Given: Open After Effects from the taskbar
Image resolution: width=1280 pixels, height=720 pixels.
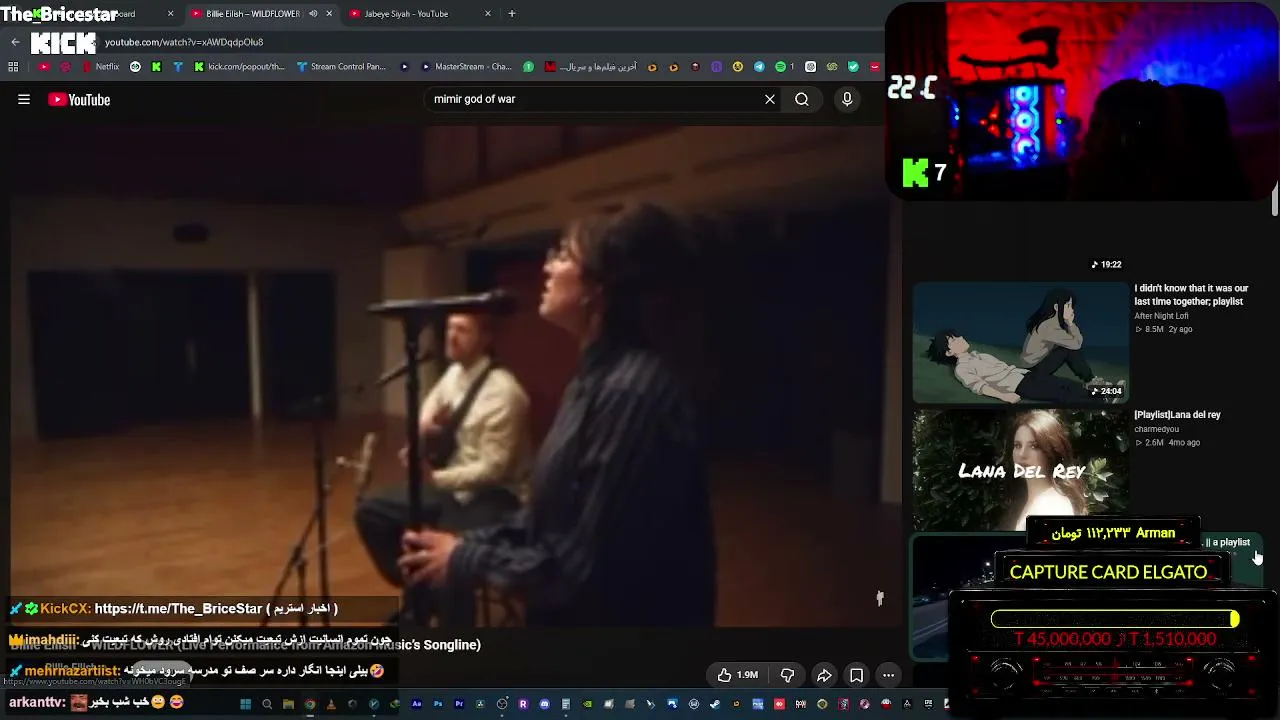Looking at the screenshot, I should tap(417, 704).
